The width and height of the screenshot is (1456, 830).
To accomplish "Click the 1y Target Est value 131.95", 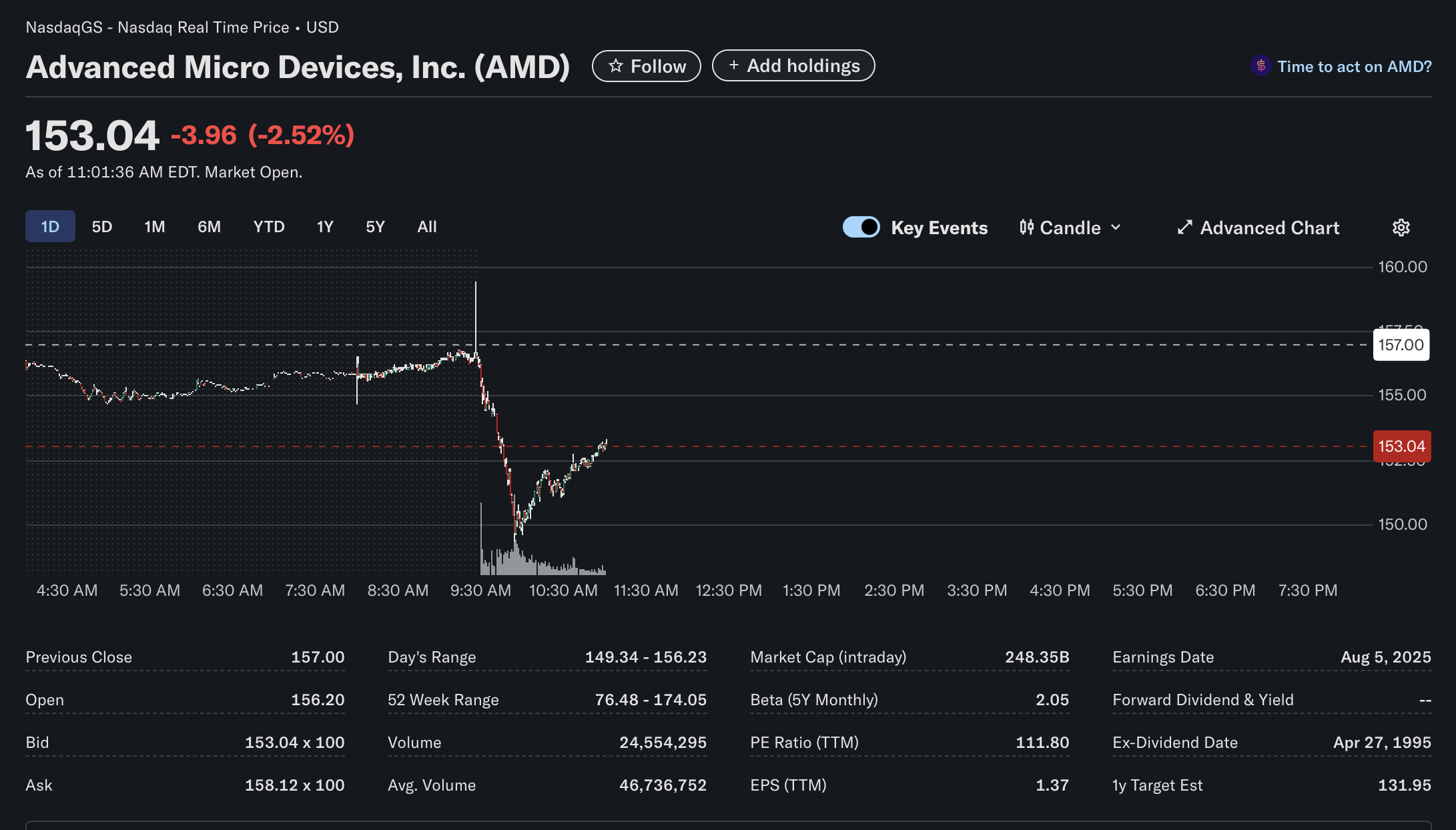I will [1405, 785].
